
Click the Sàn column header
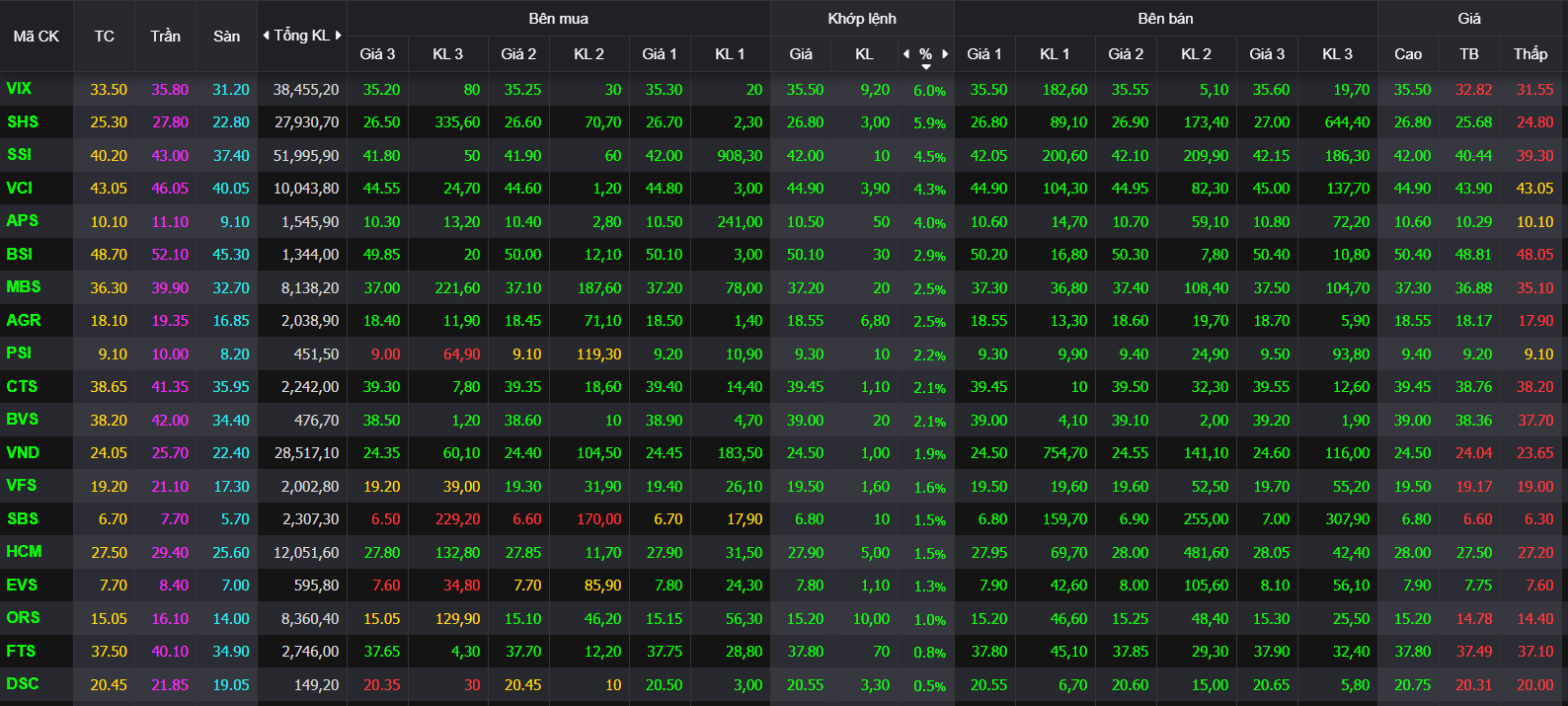tap(227, 37)
